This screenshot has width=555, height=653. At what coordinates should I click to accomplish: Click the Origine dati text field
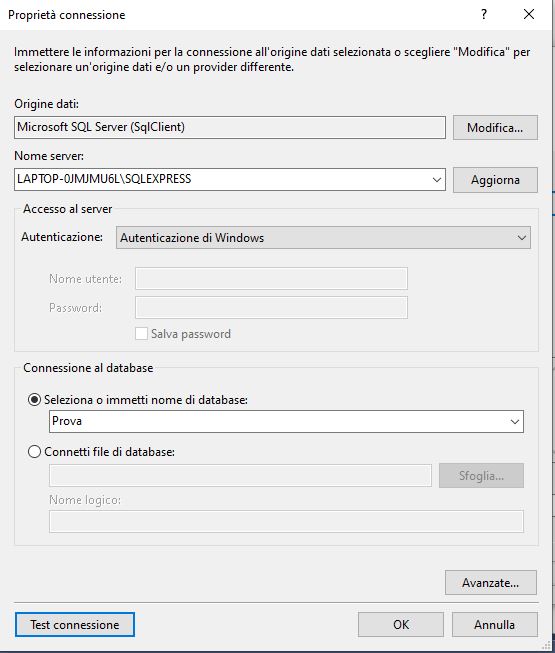230,127
